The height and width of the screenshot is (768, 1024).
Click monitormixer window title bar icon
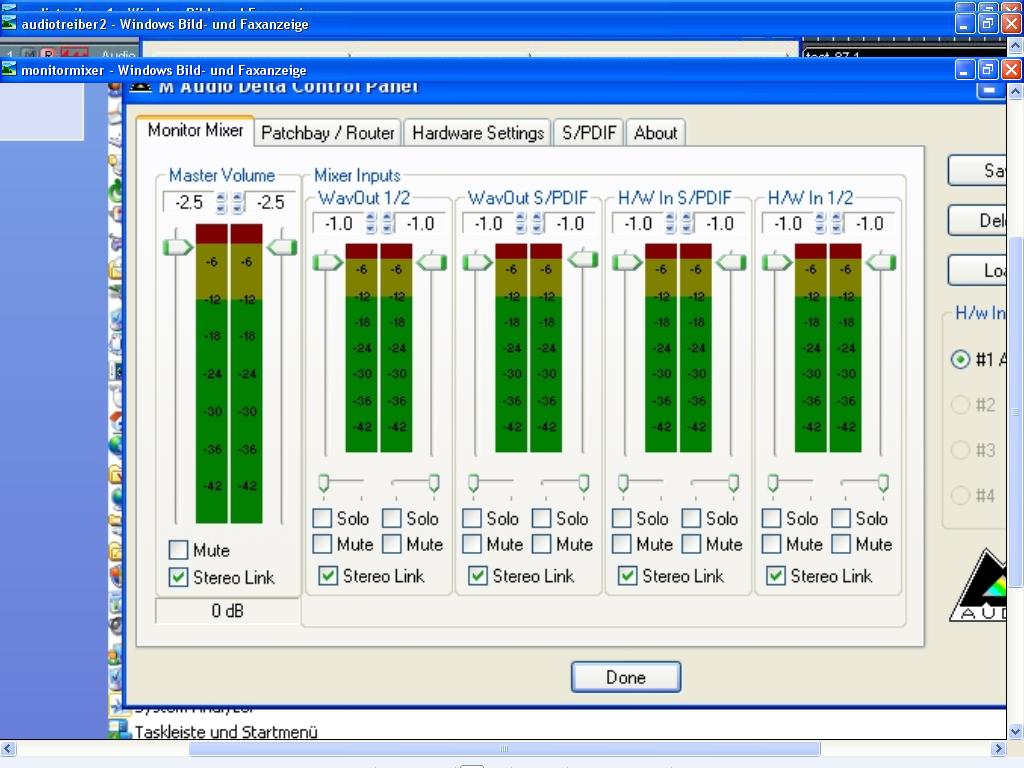click(9, 69)
